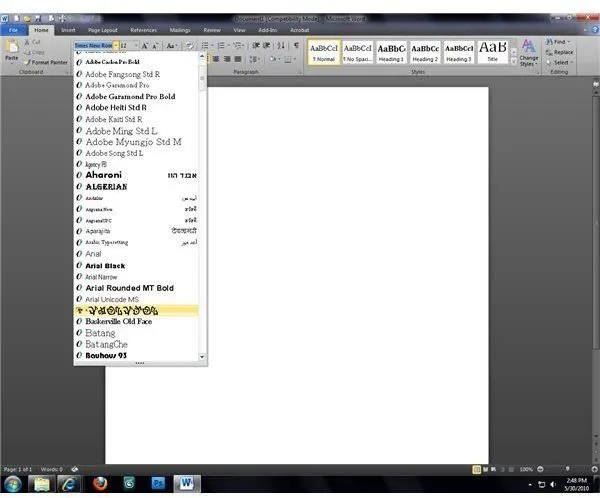Apply the Title style

tap(493, 52)
